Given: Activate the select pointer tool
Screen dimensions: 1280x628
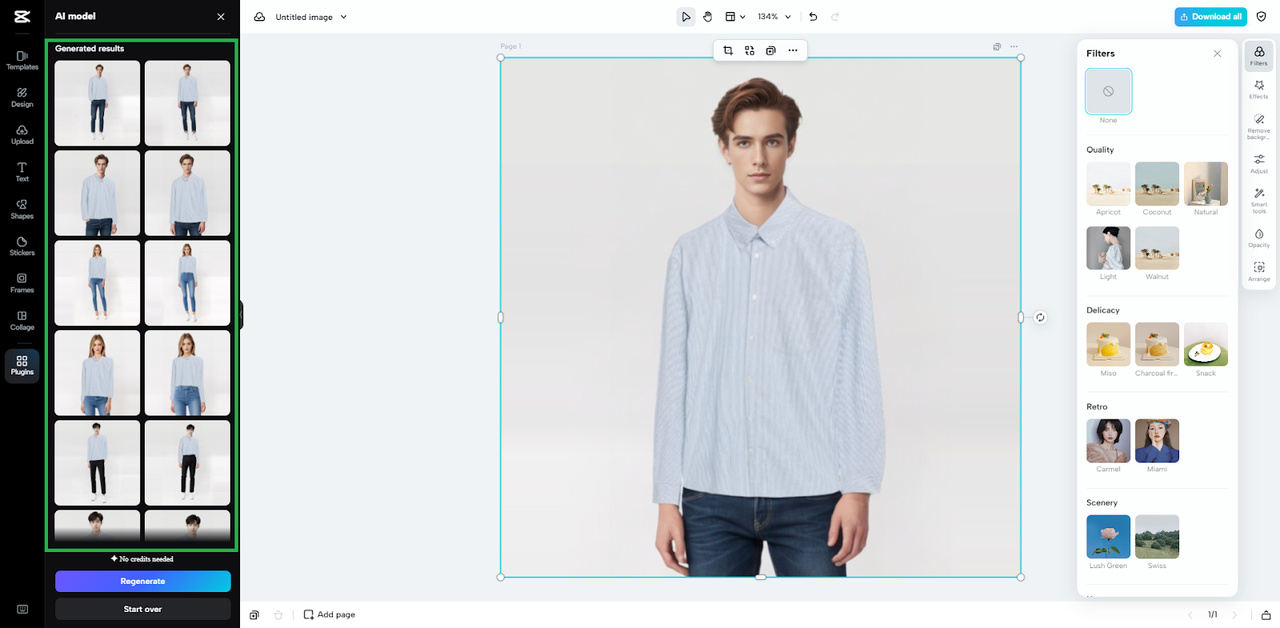Looking at the screenshot, I should 686,17.
